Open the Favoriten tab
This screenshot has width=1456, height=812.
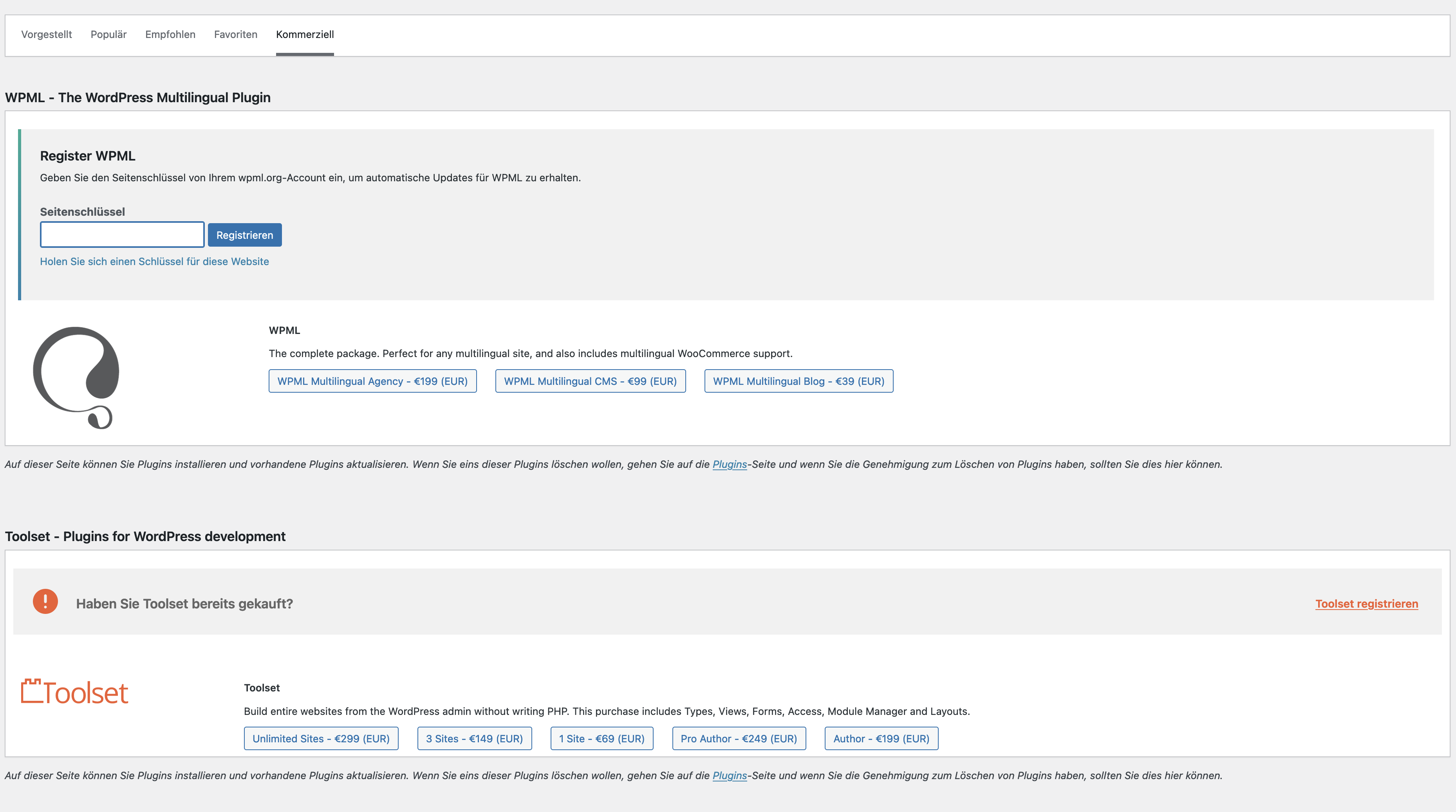point(236,34)
